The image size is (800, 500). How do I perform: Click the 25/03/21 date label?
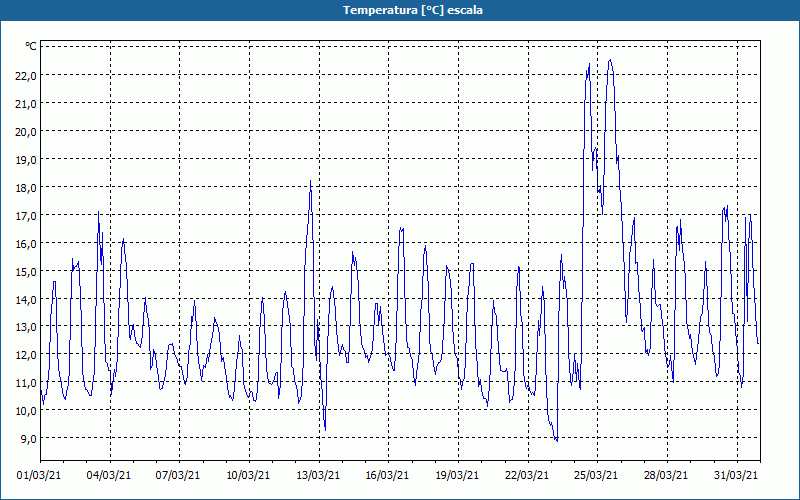tap(596, 475)
